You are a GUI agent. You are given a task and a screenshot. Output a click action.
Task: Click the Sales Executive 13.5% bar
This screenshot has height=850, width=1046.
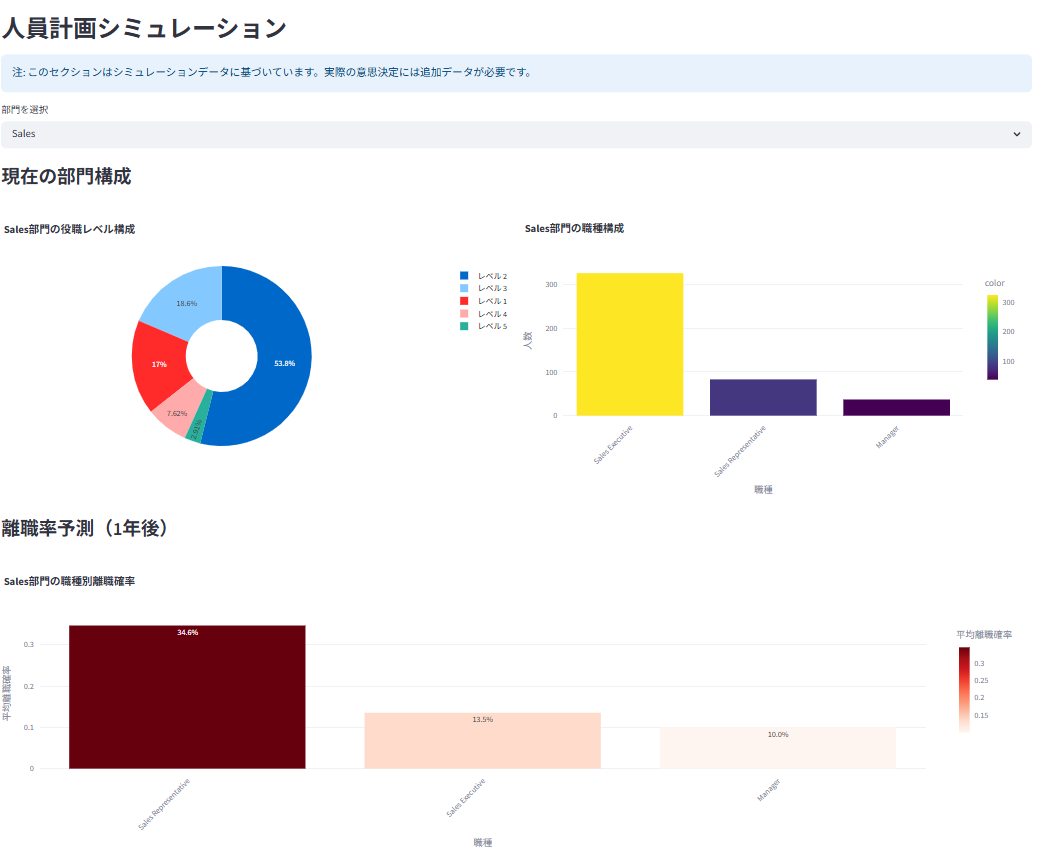pos(482,740)
